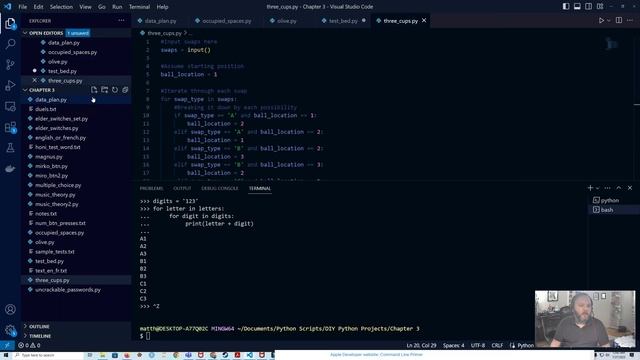This screenshot has height=360, width=640.
Task: Expand the Outline section
Action: pyautogui.click(x=39, y=327)
